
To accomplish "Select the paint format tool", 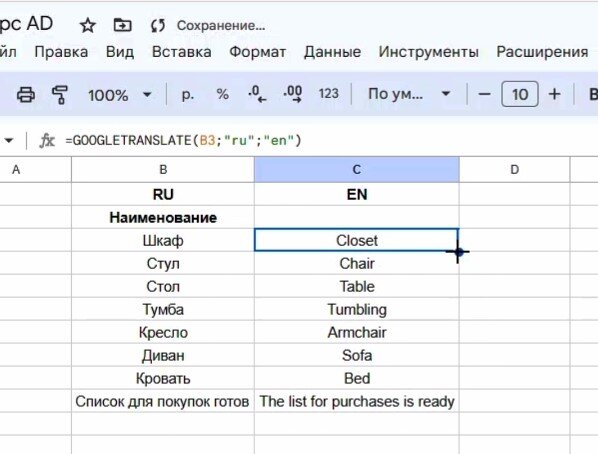I will click(59, 94).
